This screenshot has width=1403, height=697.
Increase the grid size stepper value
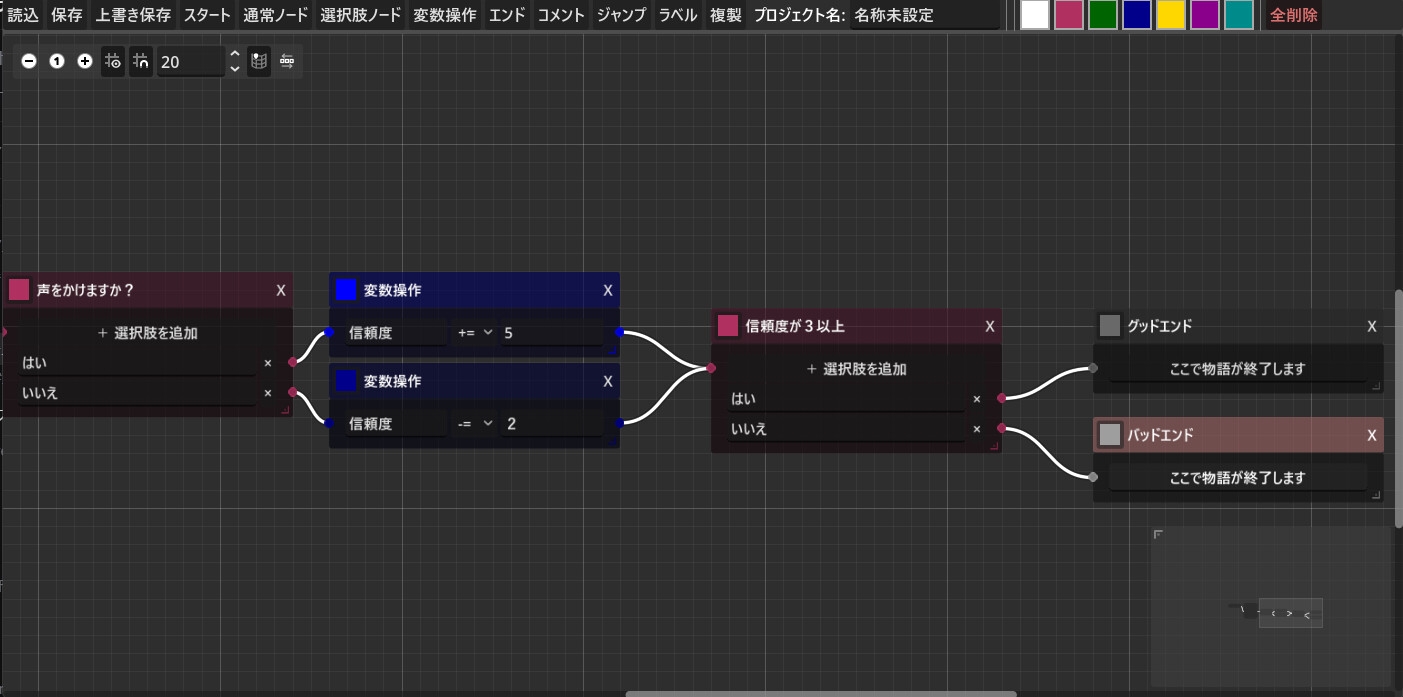234,54
